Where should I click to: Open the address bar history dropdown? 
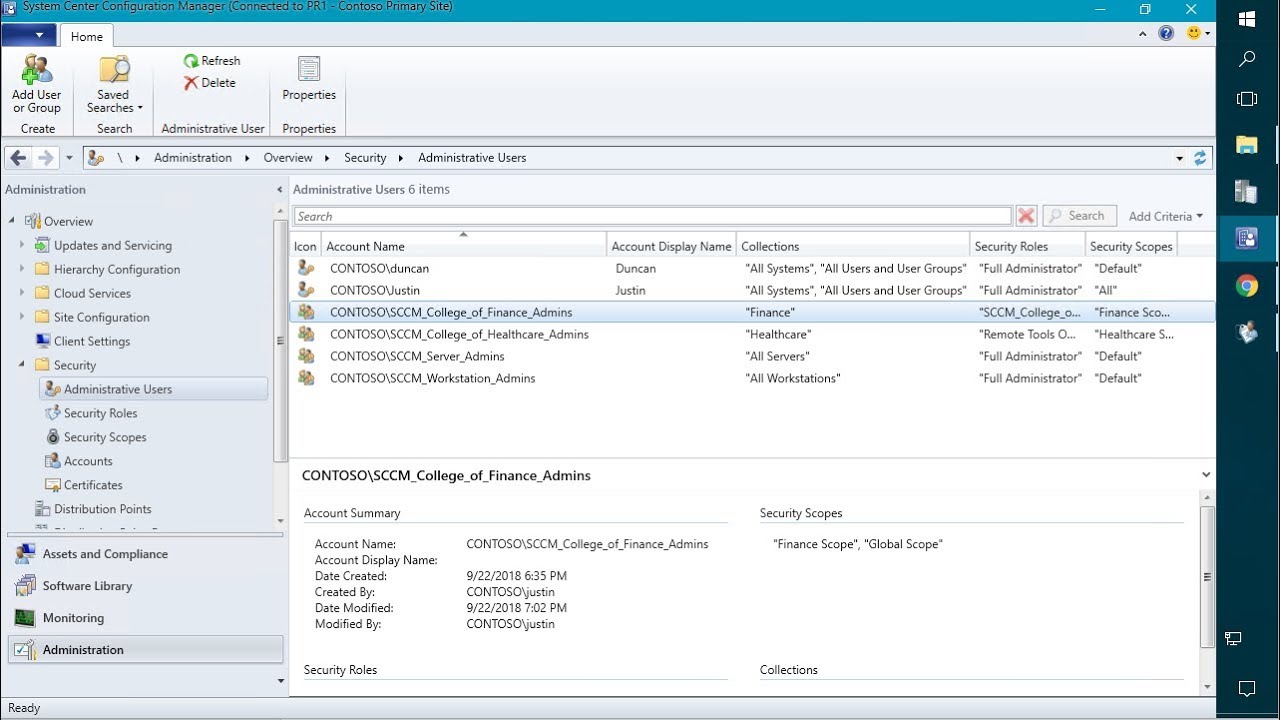pos(1180,158)
